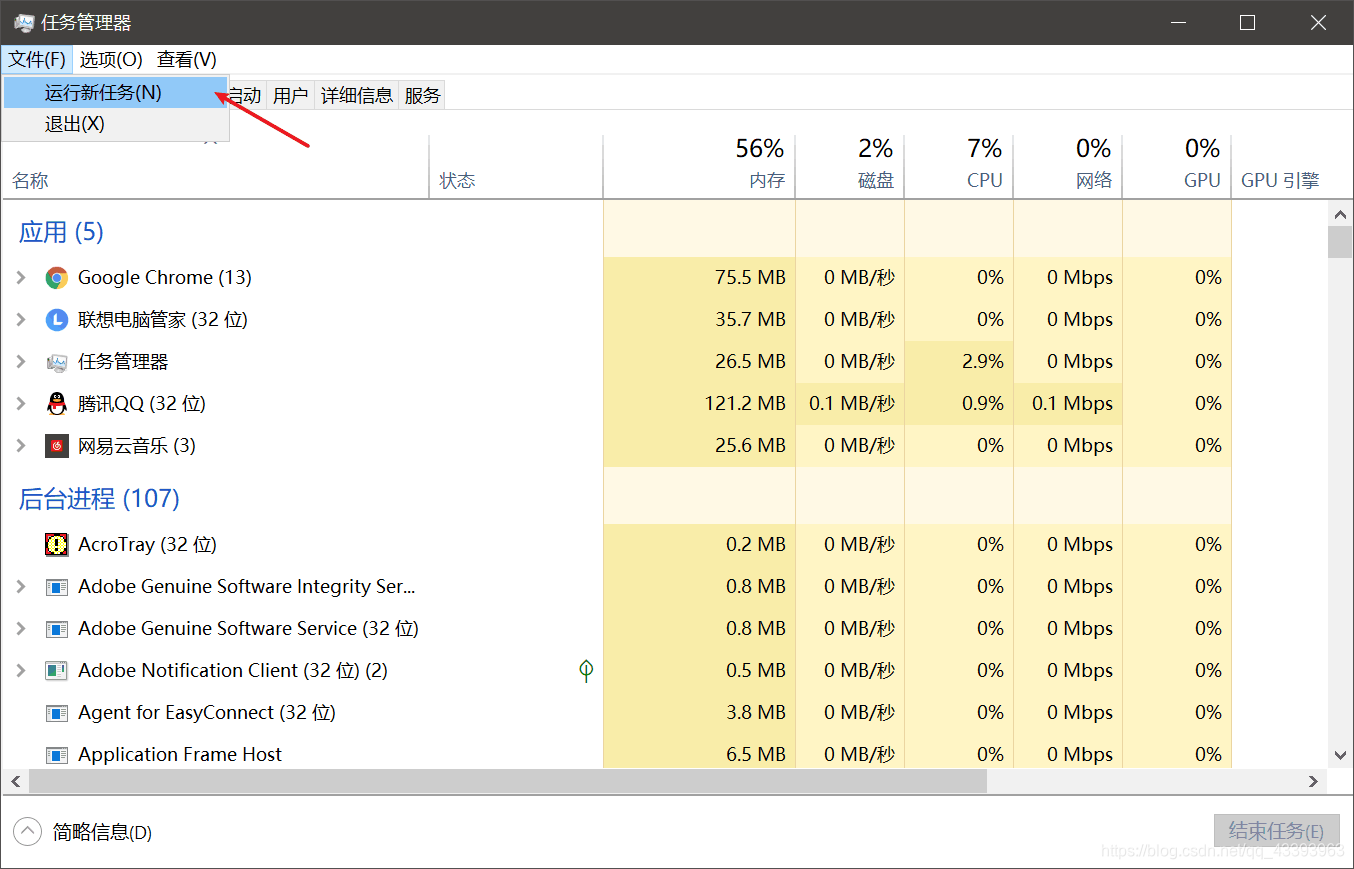Switch to the 详细信息 tab
Image resolution: width=1354 pixels, height=869 pixels.
tap(357, 95)
